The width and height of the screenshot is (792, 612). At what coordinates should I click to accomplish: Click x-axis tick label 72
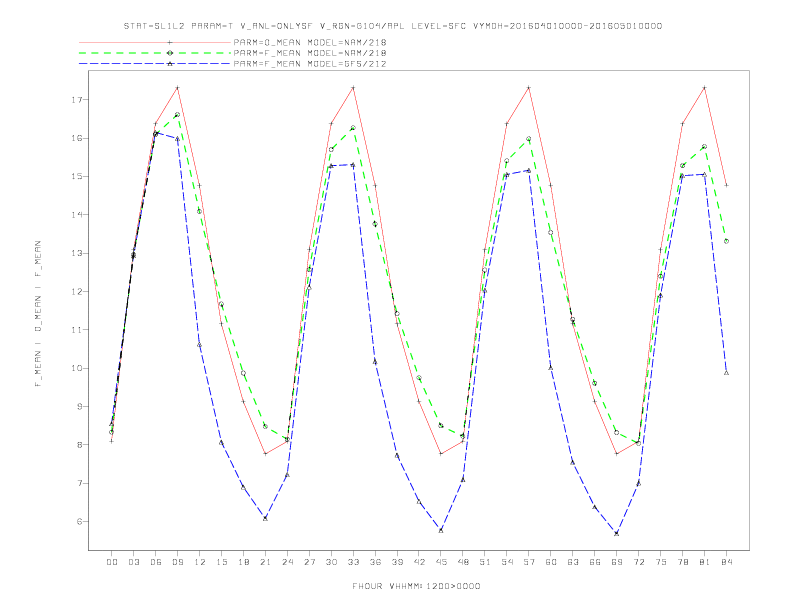[638, 562]
